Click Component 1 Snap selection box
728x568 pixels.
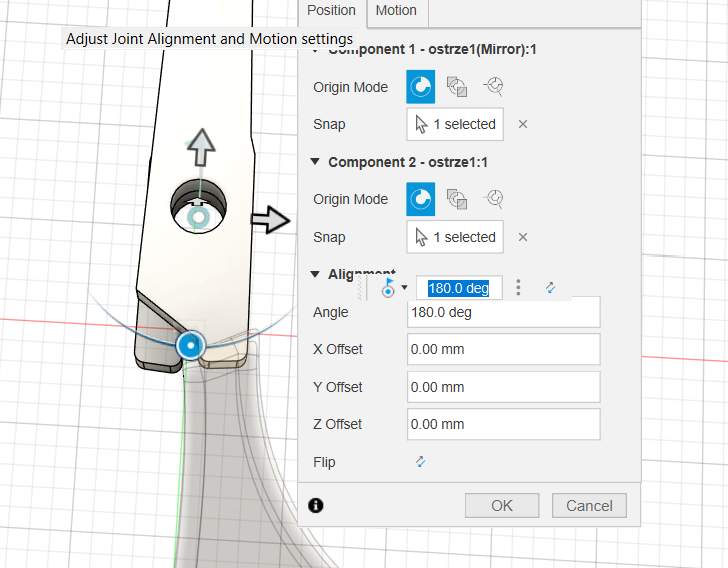click(455, 125)
